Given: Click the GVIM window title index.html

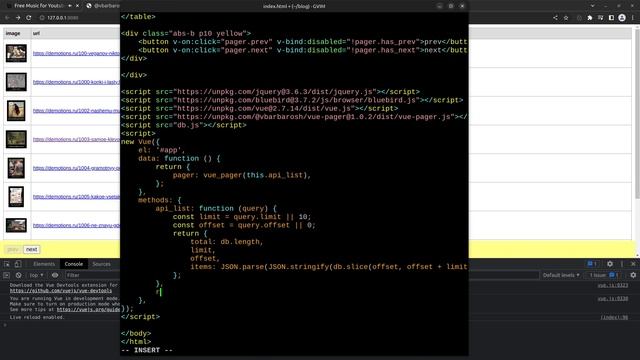Looking at the screenshot, I should click(294, 6).
